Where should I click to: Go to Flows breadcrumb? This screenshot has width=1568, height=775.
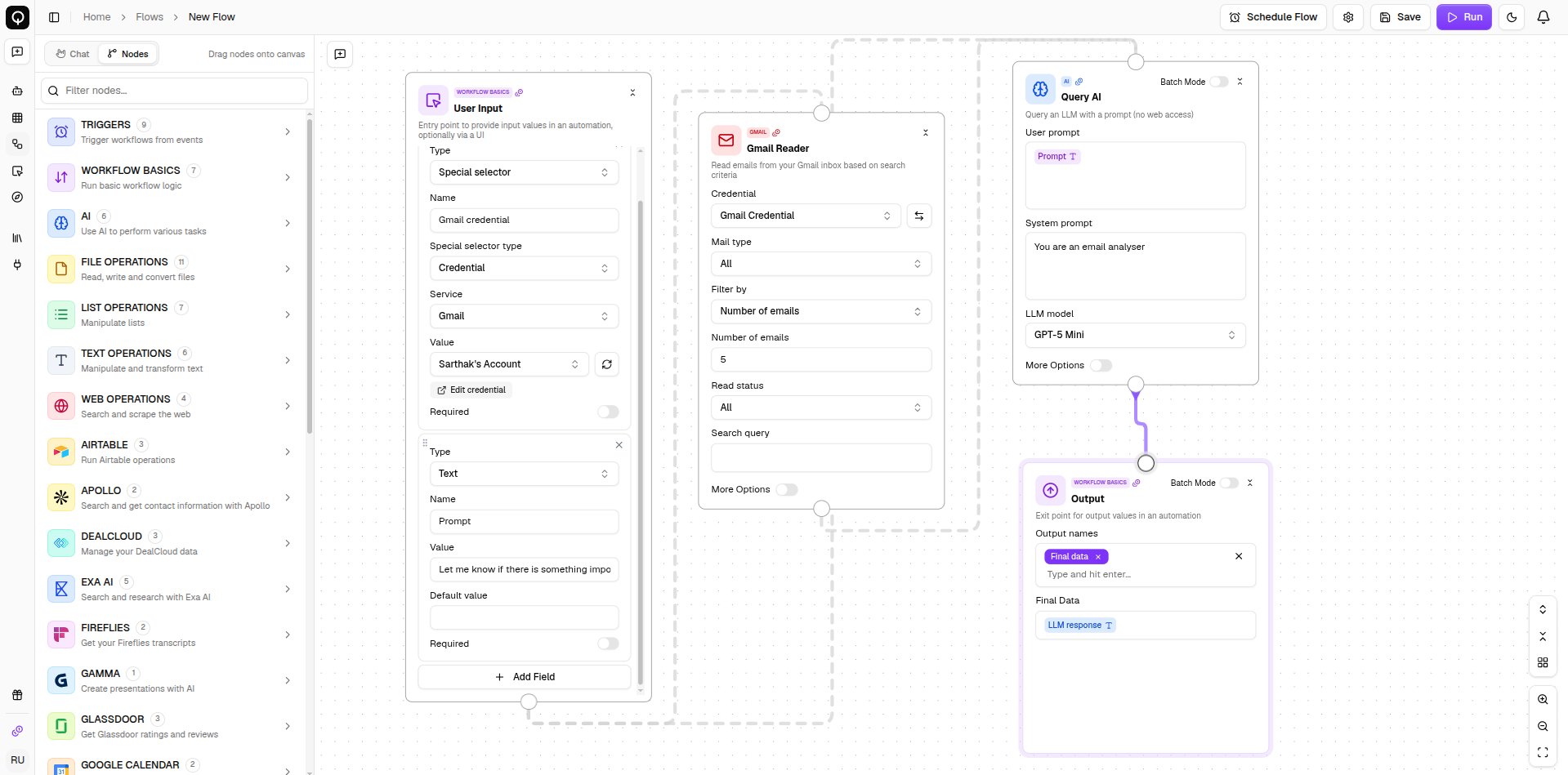click(x=150, y=17)
